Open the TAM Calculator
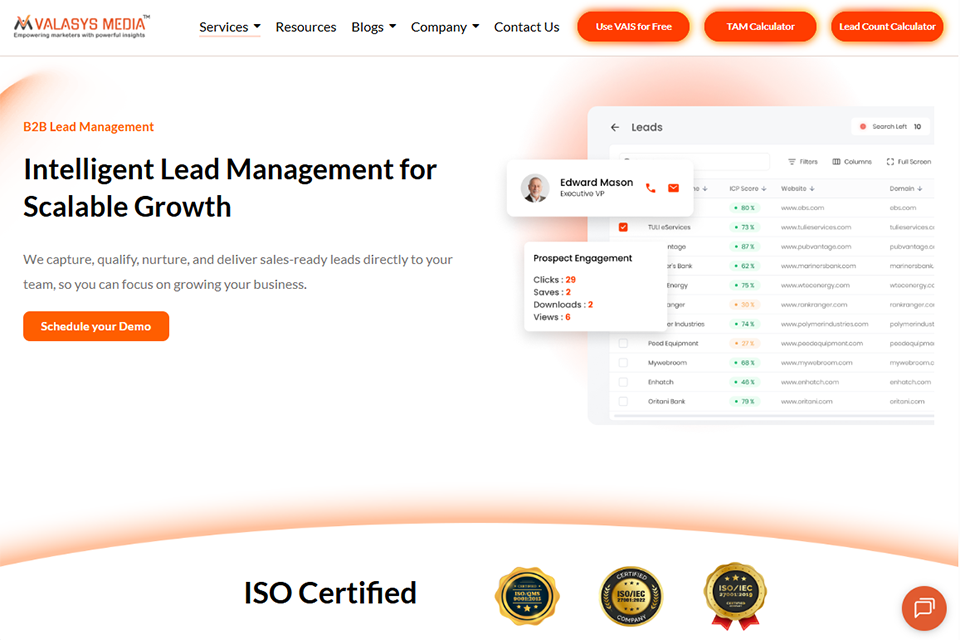Image resolution: width=960 pixels, height=640 pixels. pyautogui.click(x=760, y=26)
